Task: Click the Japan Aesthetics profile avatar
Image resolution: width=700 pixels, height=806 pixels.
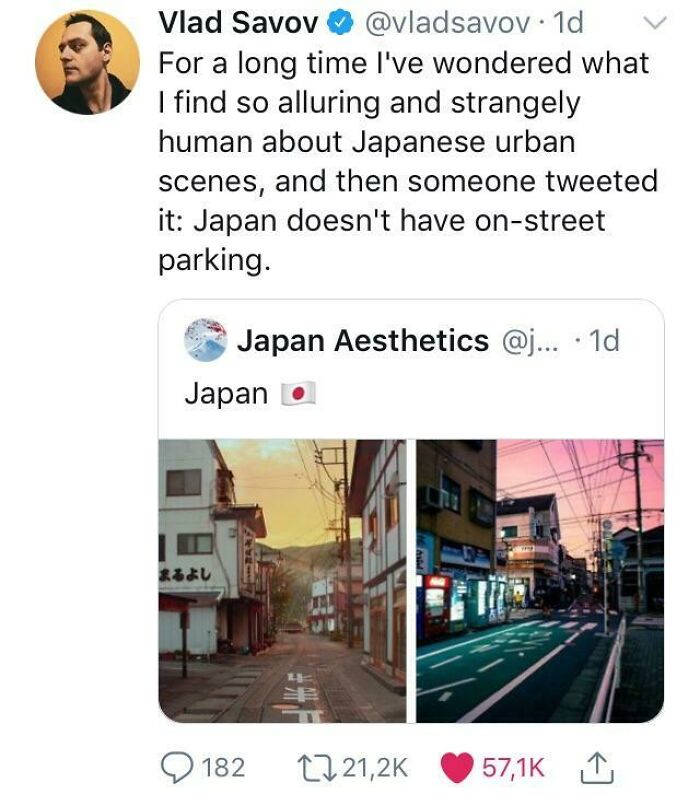Action: coord(204,341)
